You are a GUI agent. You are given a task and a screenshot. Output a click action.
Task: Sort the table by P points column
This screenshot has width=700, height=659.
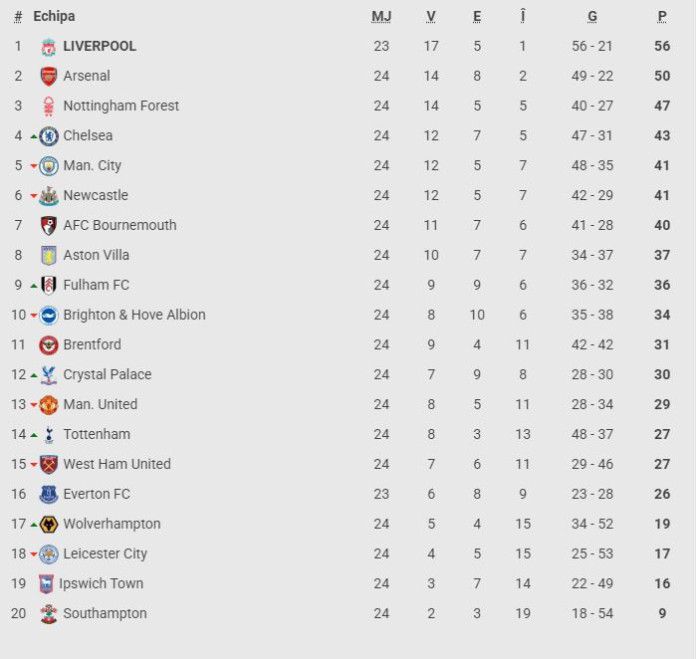662,17
